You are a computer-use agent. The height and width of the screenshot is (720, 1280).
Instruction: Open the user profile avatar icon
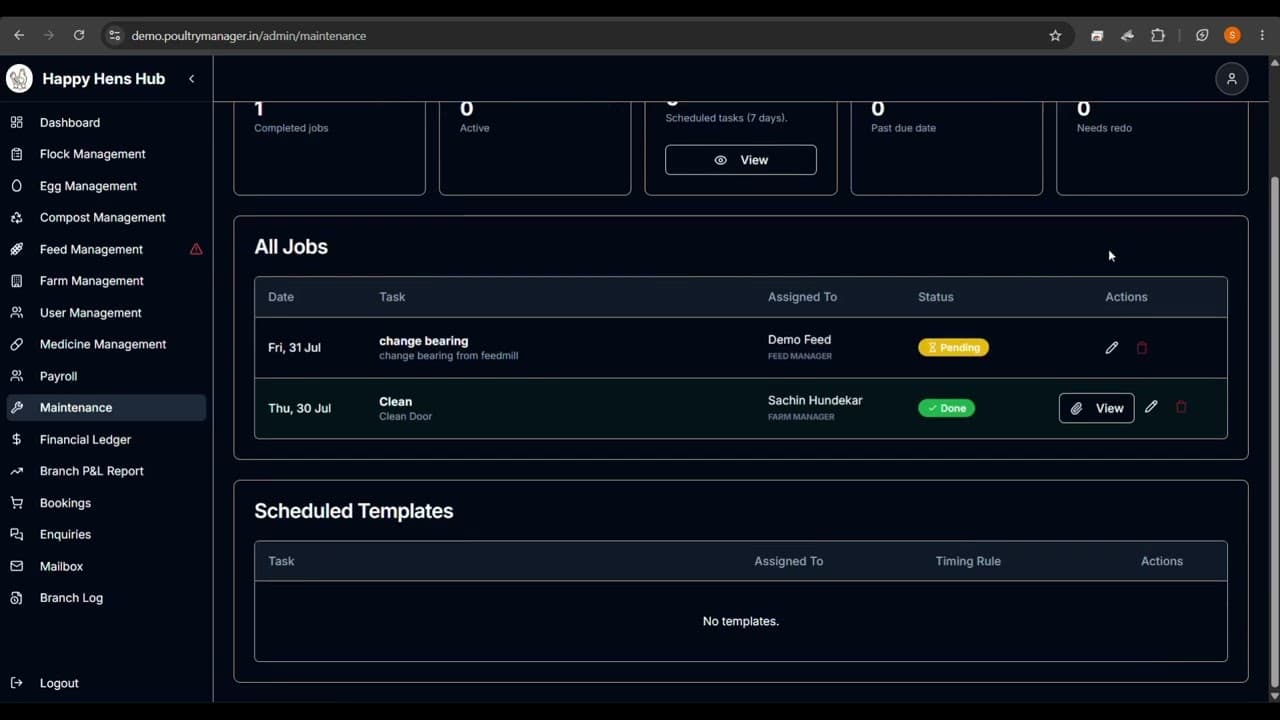tap(1232, 79)
